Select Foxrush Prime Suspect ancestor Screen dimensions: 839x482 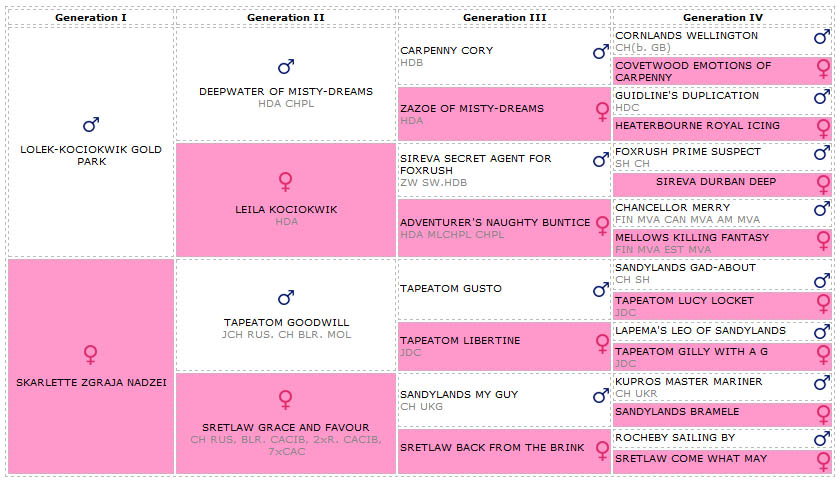pyautogui.click(x=688, y=152)
